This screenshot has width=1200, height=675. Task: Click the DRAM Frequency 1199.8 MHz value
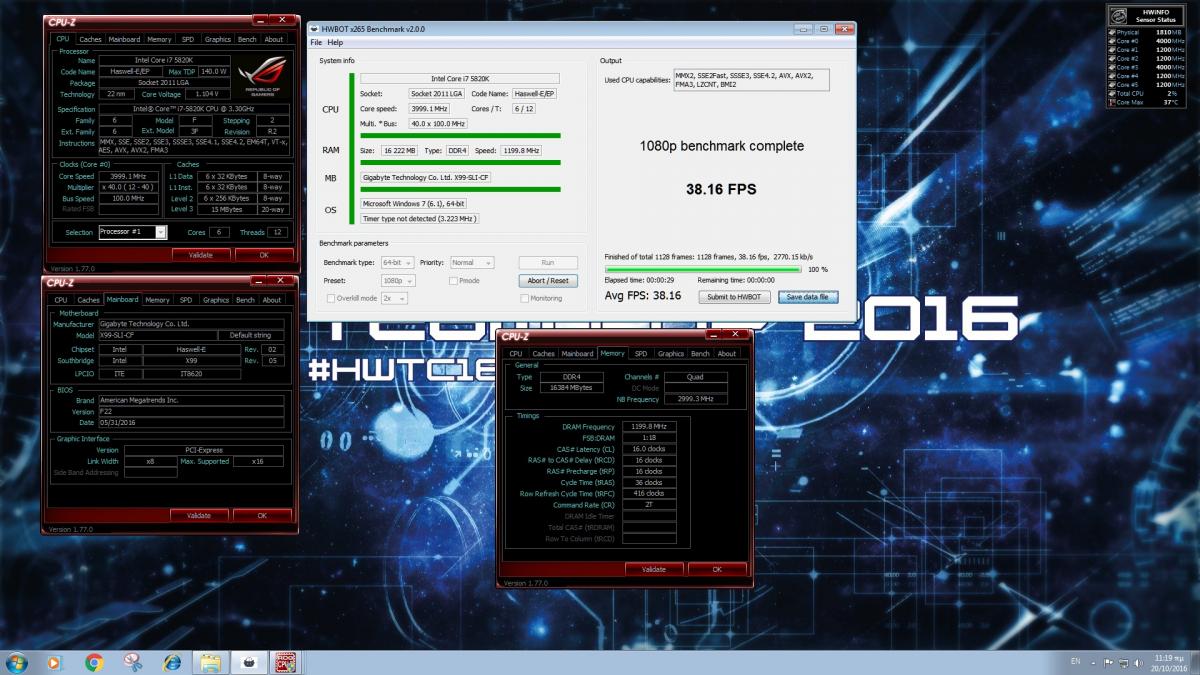coord(649,426)
